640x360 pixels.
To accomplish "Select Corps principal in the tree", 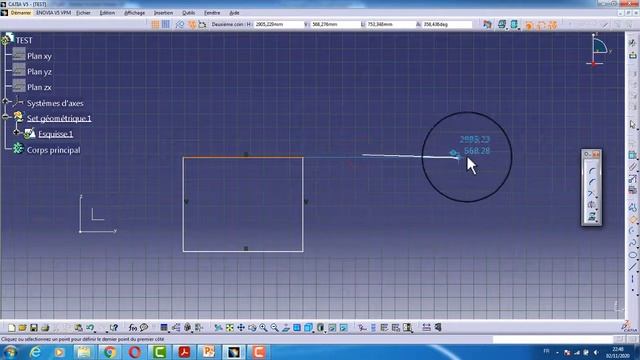I will (x=53, y=150).
